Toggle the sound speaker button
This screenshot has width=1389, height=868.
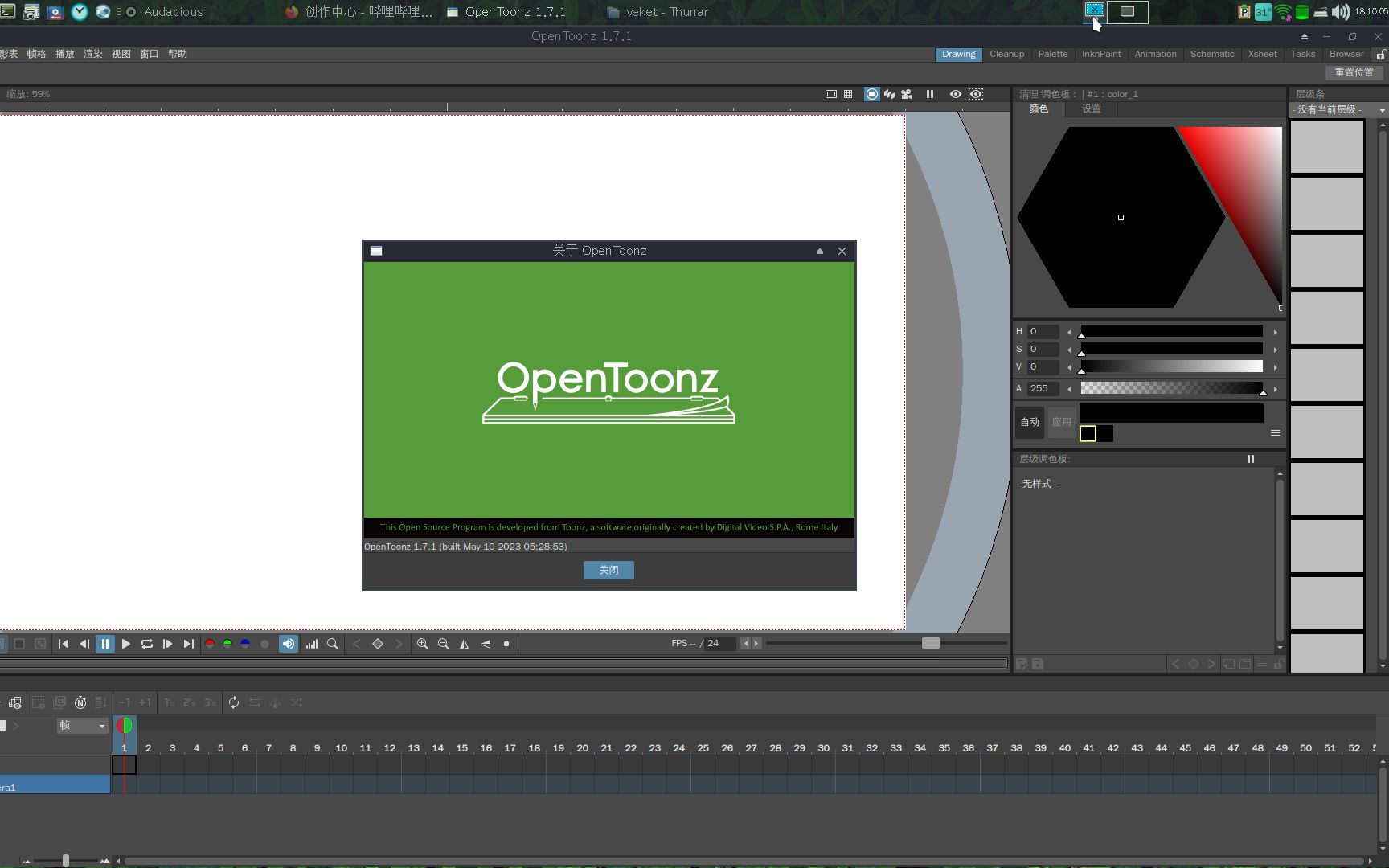(289, 644)
